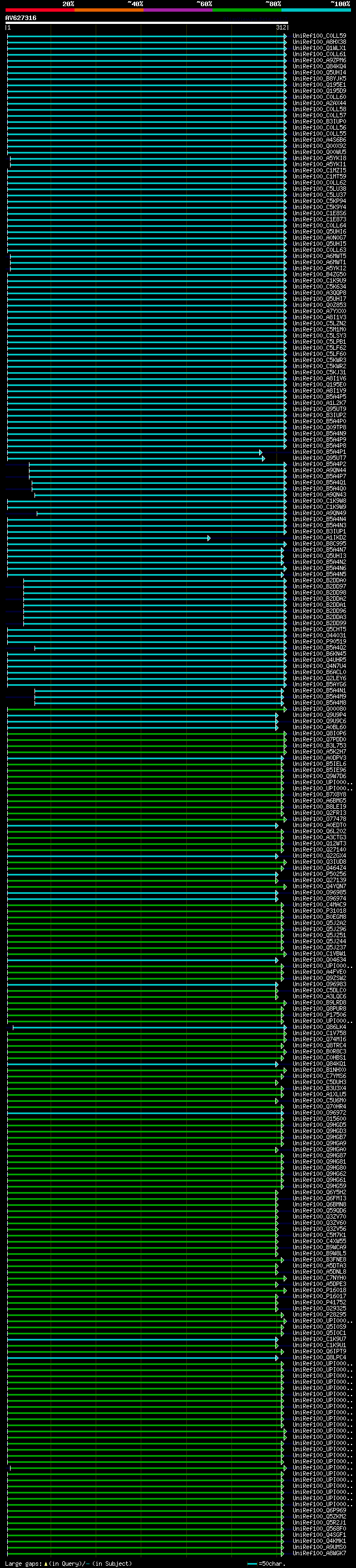
Task: Select the UniRef100_P90519 label
Action: (x=319, y=641)
